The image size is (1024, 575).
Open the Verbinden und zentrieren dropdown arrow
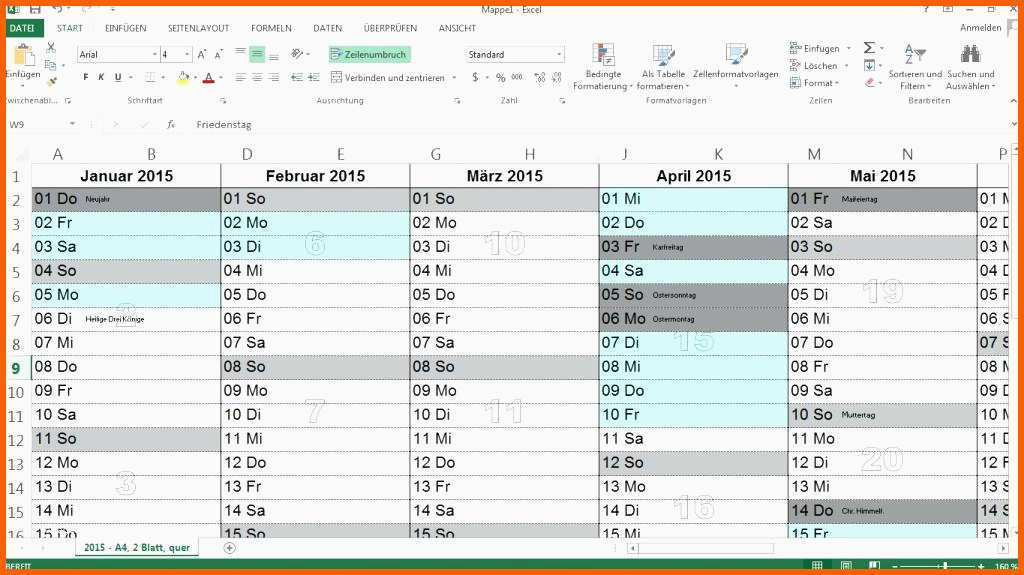(x=454, y=78)
